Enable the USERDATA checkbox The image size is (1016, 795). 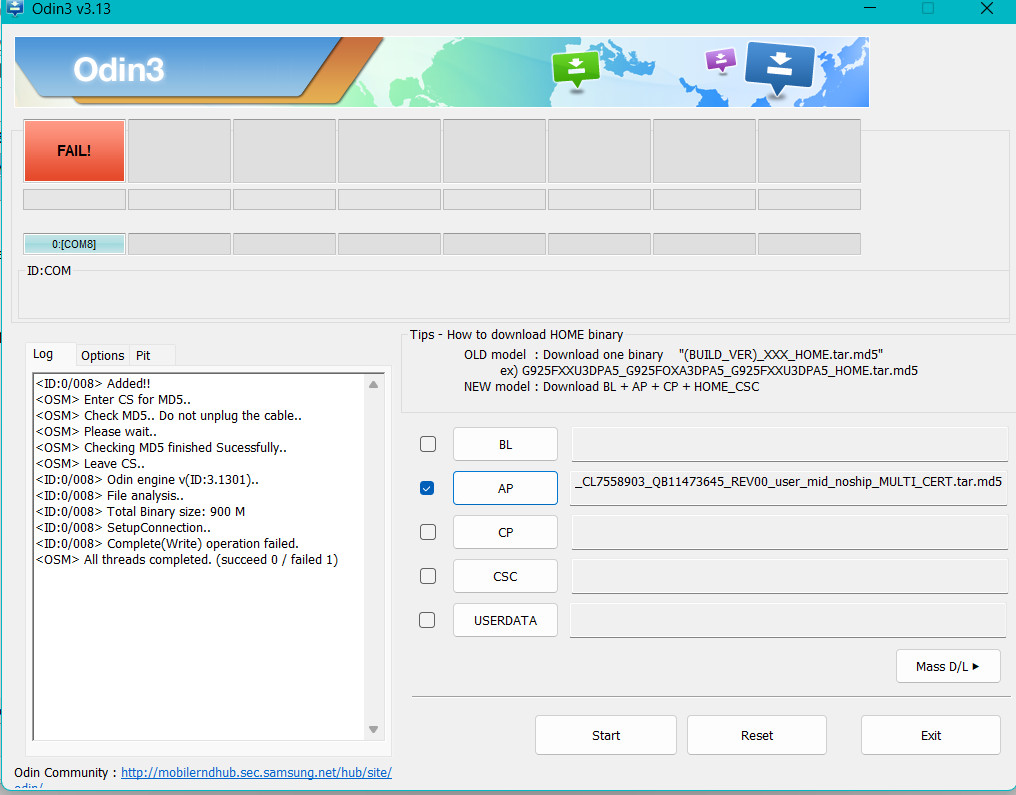427,620
